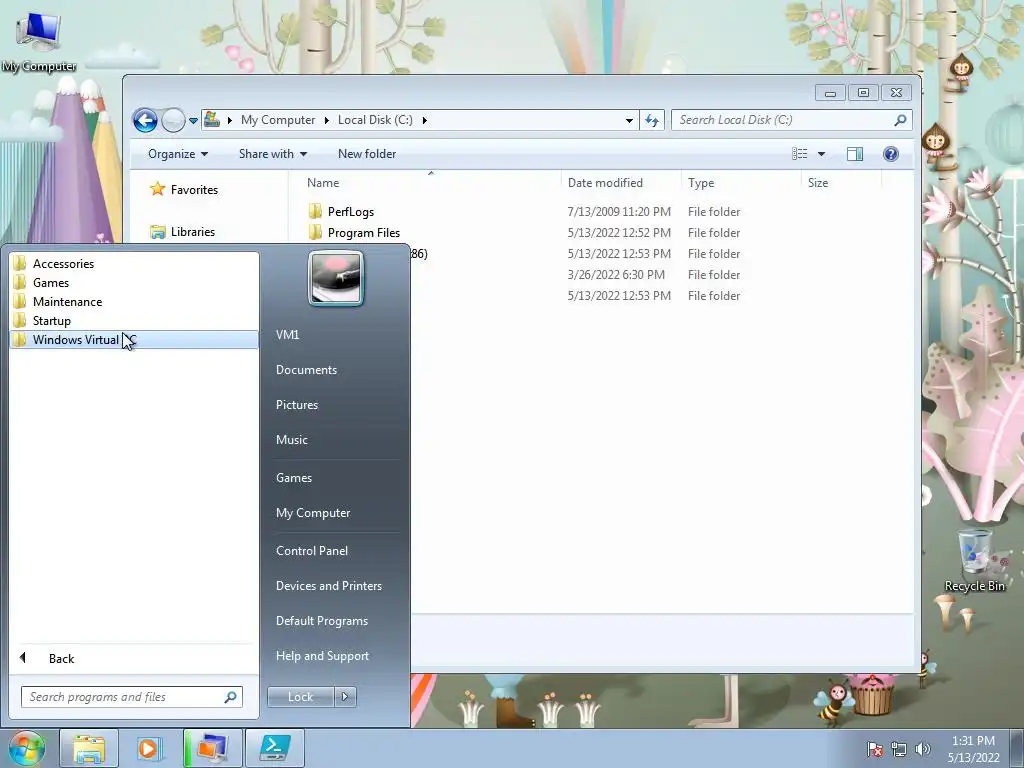Screen dimensions: 1024x768
Task: Open the My Computer desktop icon
Action: (39, 40)
